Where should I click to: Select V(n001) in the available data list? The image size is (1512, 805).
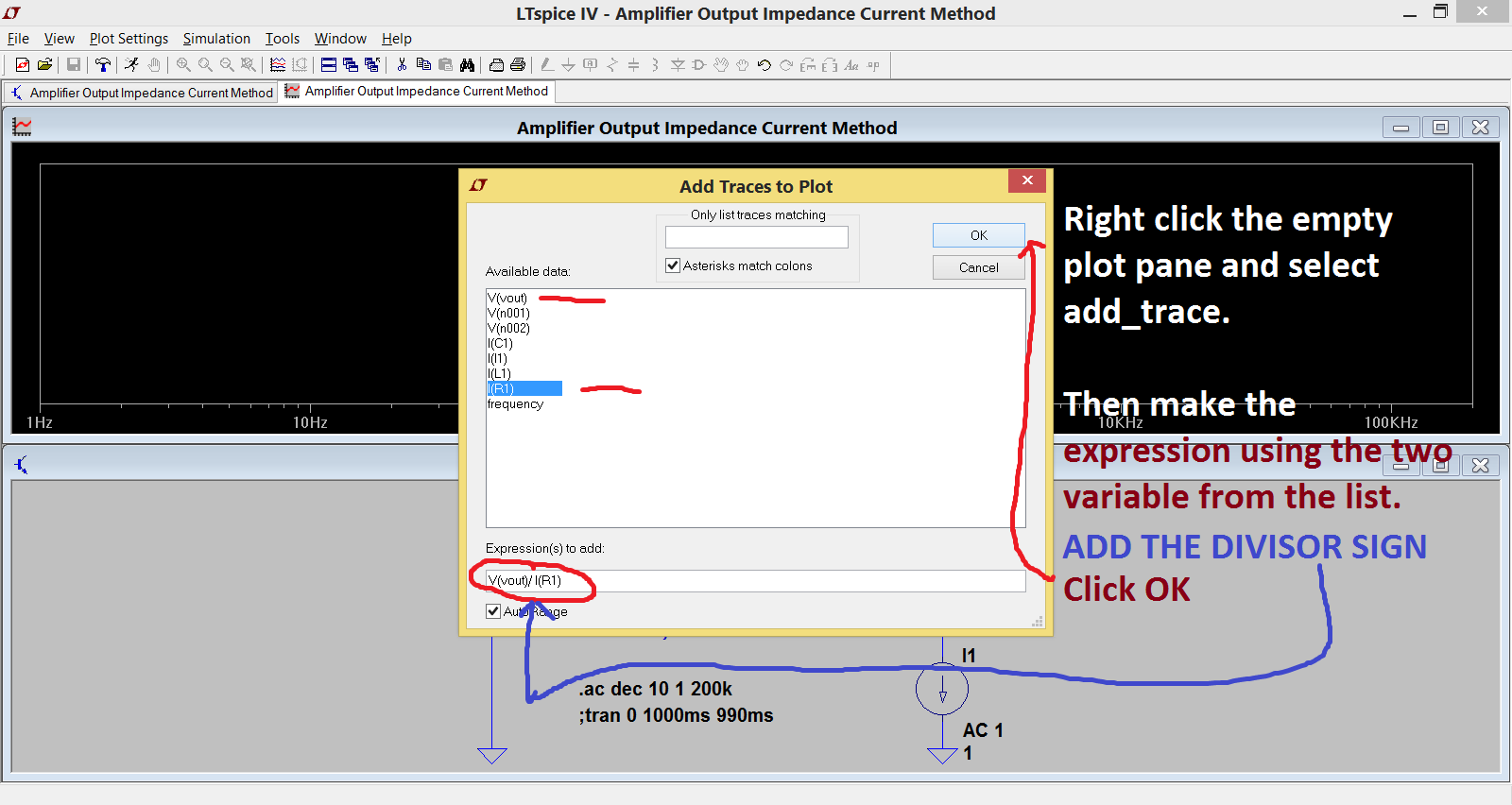(508, 313)
